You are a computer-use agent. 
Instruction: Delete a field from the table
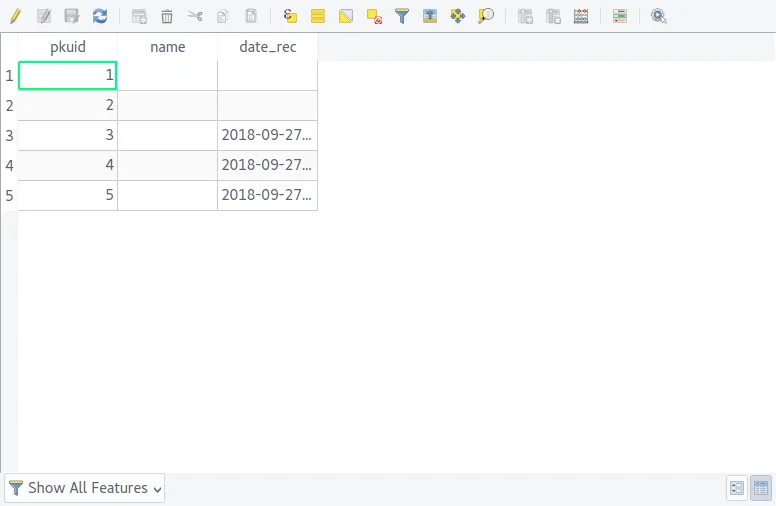(553, 16)
